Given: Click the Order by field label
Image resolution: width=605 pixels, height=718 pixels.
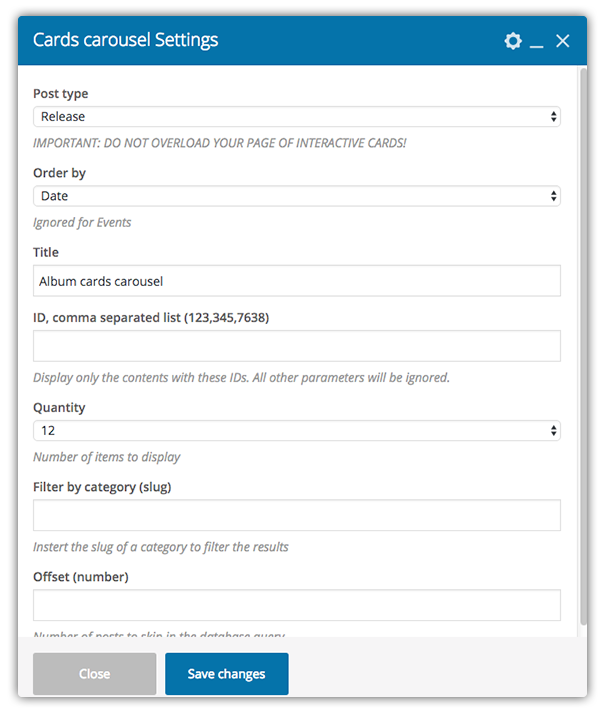Looking at the screenshot, I should [x=60, y=173].
